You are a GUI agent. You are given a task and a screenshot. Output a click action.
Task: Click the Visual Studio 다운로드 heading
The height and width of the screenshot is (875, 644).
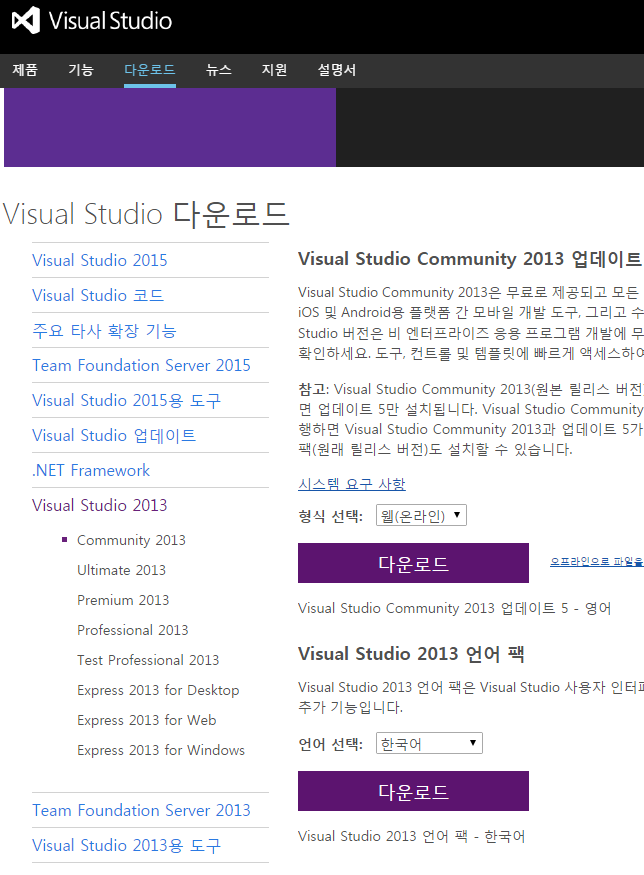[146, 214]
